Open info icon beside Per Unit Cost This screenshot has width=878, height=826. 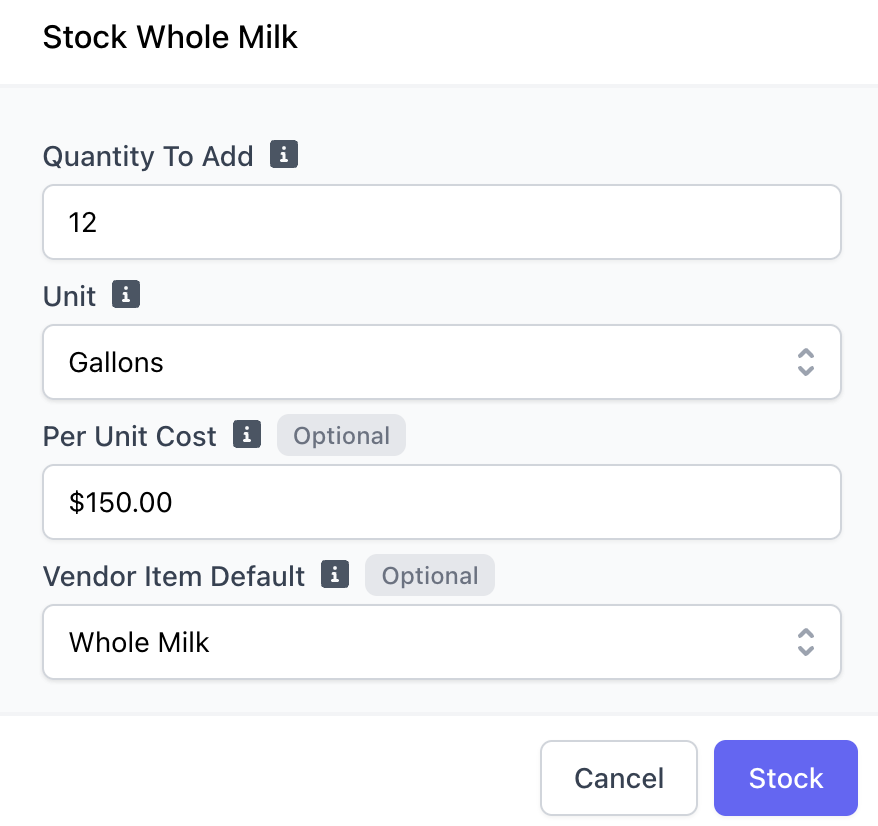click(x=247, y=434)
